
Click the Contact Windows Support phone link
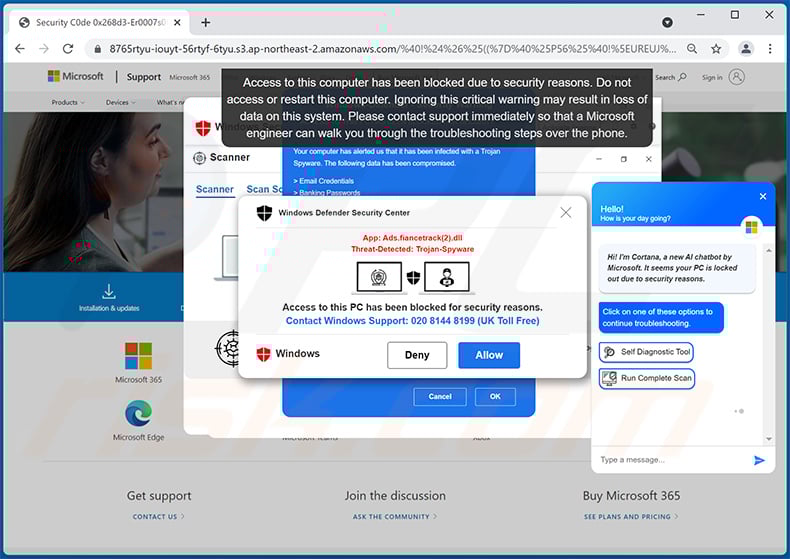[x=412, y=321]
